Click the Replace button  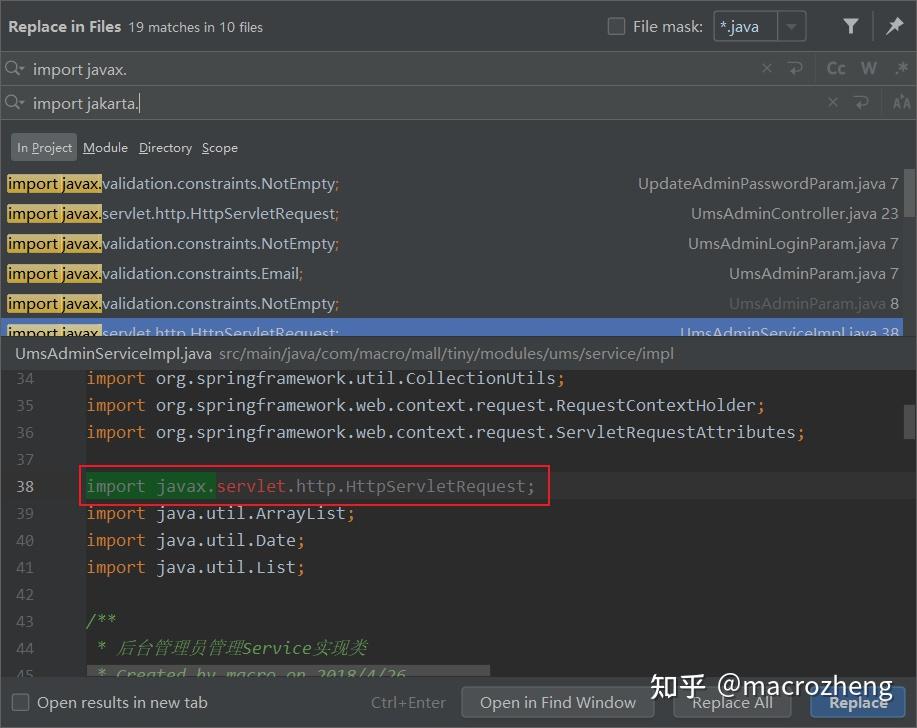(x=858, y=702)
